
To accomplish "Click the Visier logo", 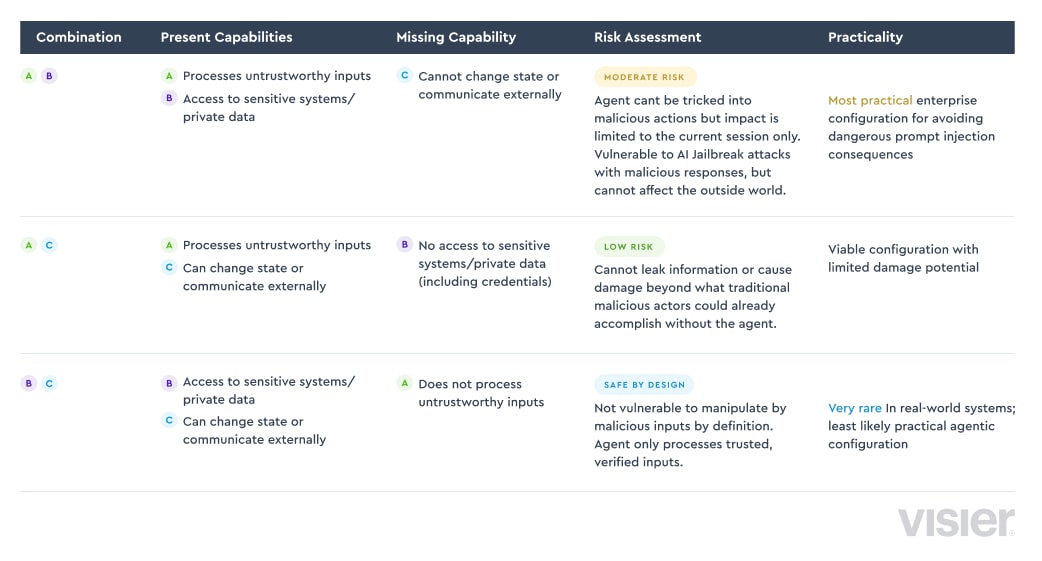I will coord(956,522).
